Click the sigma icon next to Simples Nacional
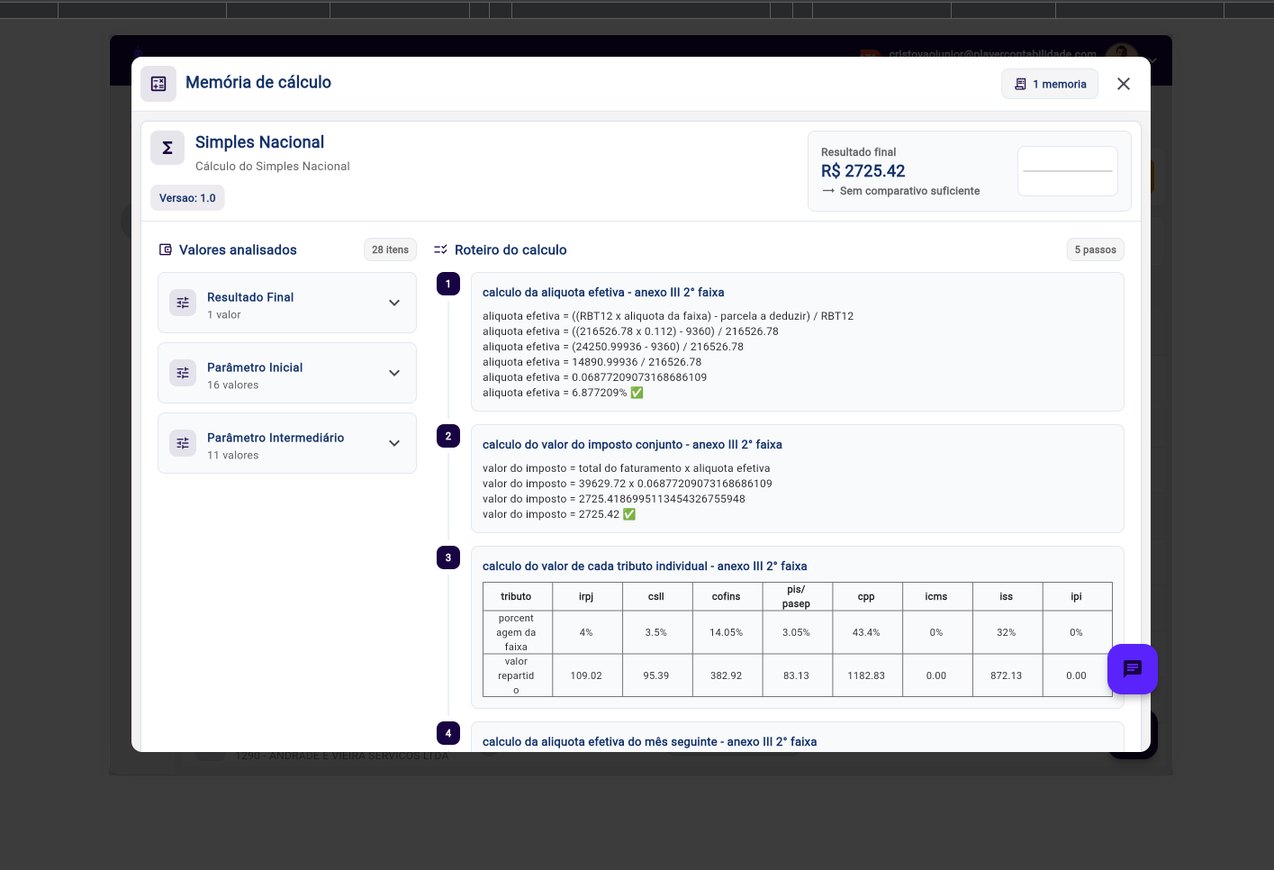1274x870 pixels. (x=167, y=148)
